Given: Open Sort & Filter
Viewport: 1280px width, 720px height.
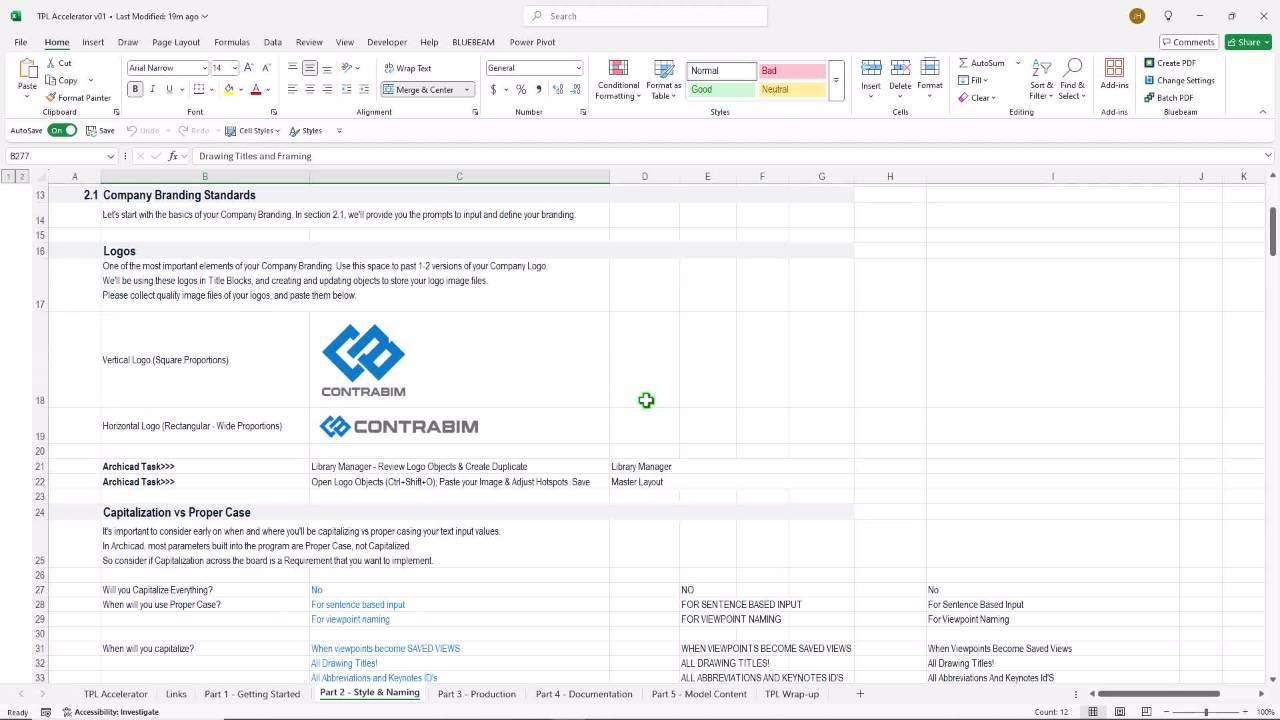Looking at the screenshot, I should coord(1042,80).
